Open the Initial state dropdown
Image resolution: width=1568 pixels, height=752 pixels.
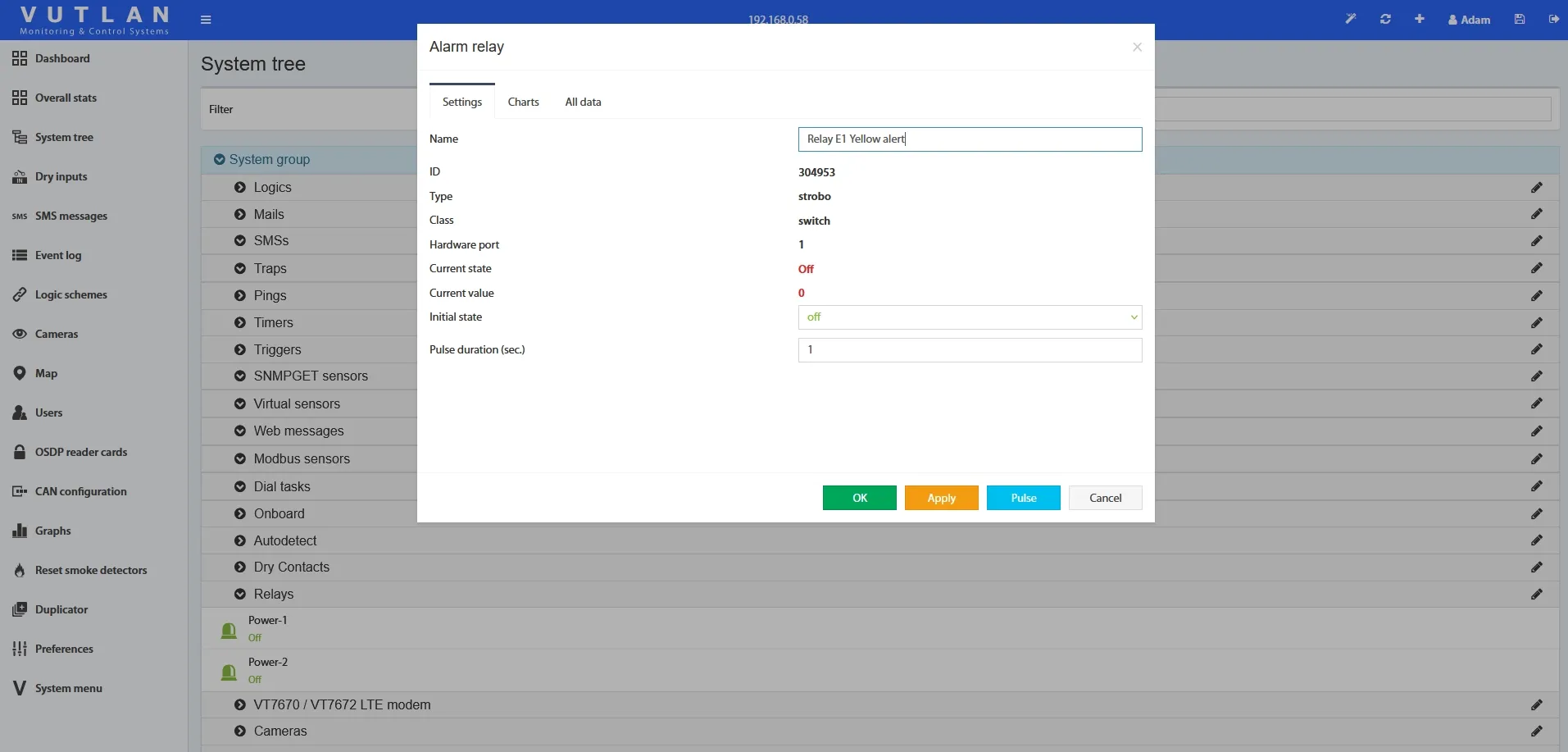pos(969,317)
